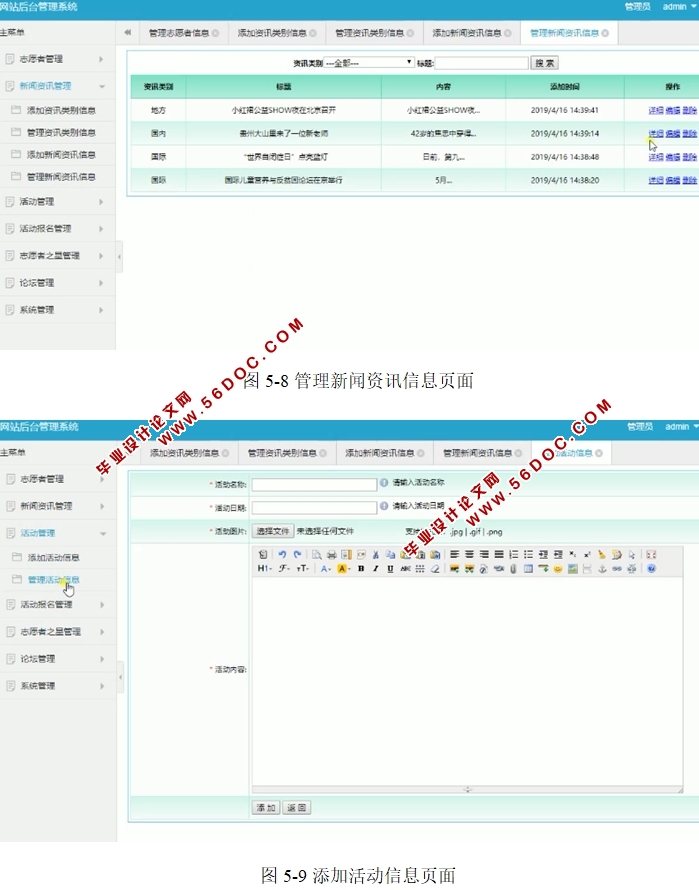Insert a numbered list in the editor
The image size is (699, 890).
[x=513, y=555]
